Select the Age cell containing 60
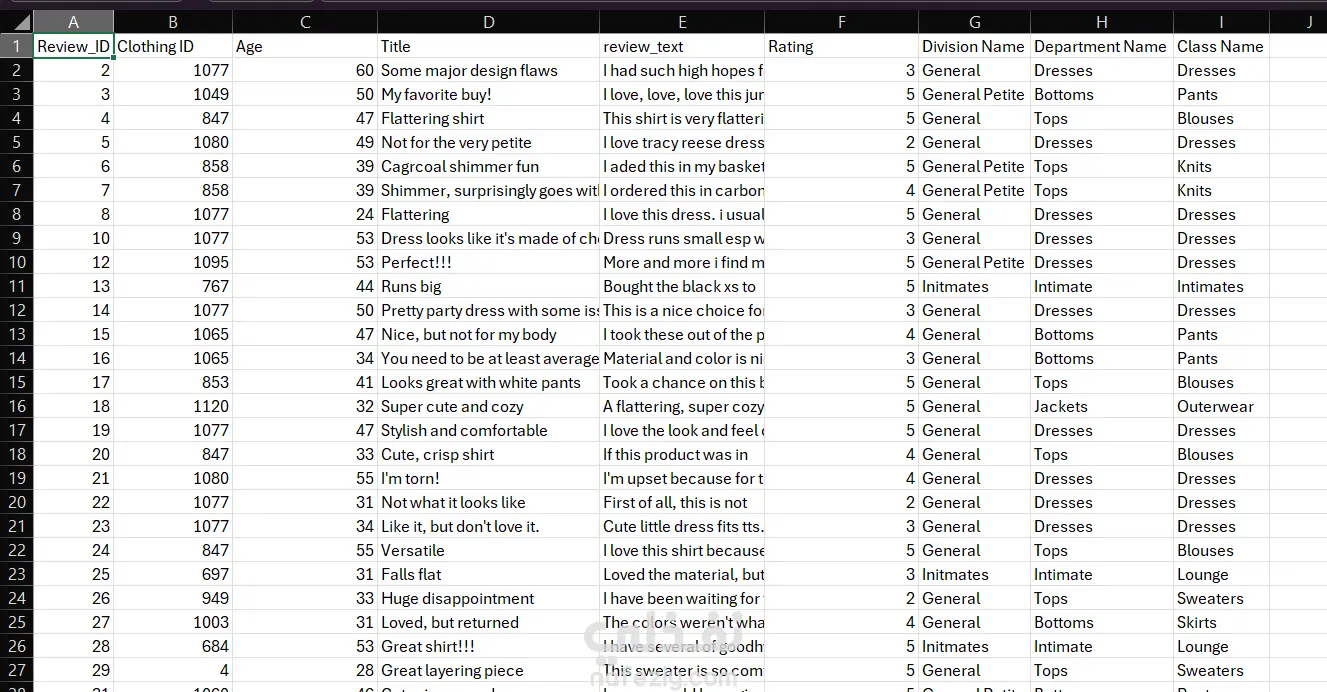Screen dimensions: 1327x692 click(x=305, y=70)
